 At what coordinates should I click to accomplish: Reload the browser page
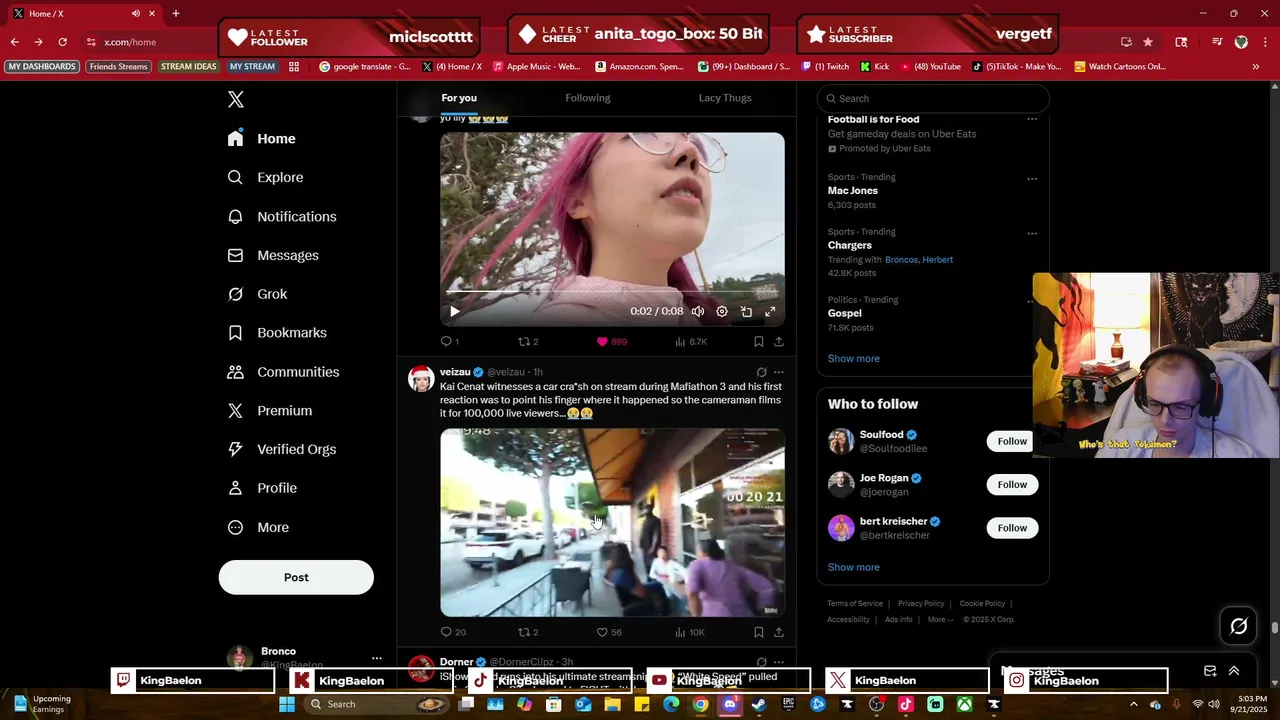[62, 42]
